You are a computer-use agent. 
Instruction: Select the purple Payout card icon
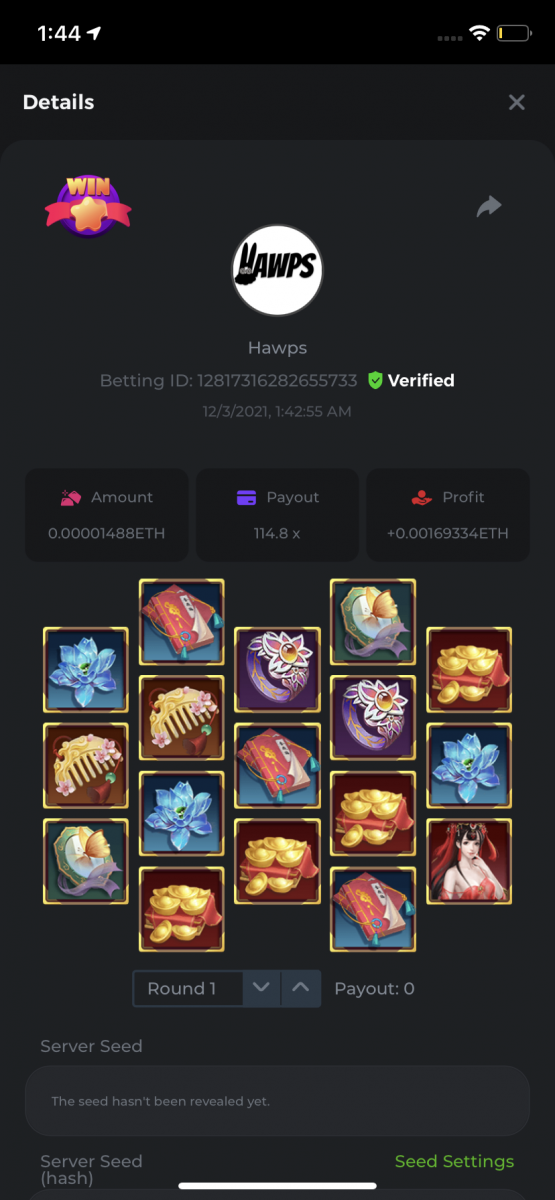click(246, 497)
